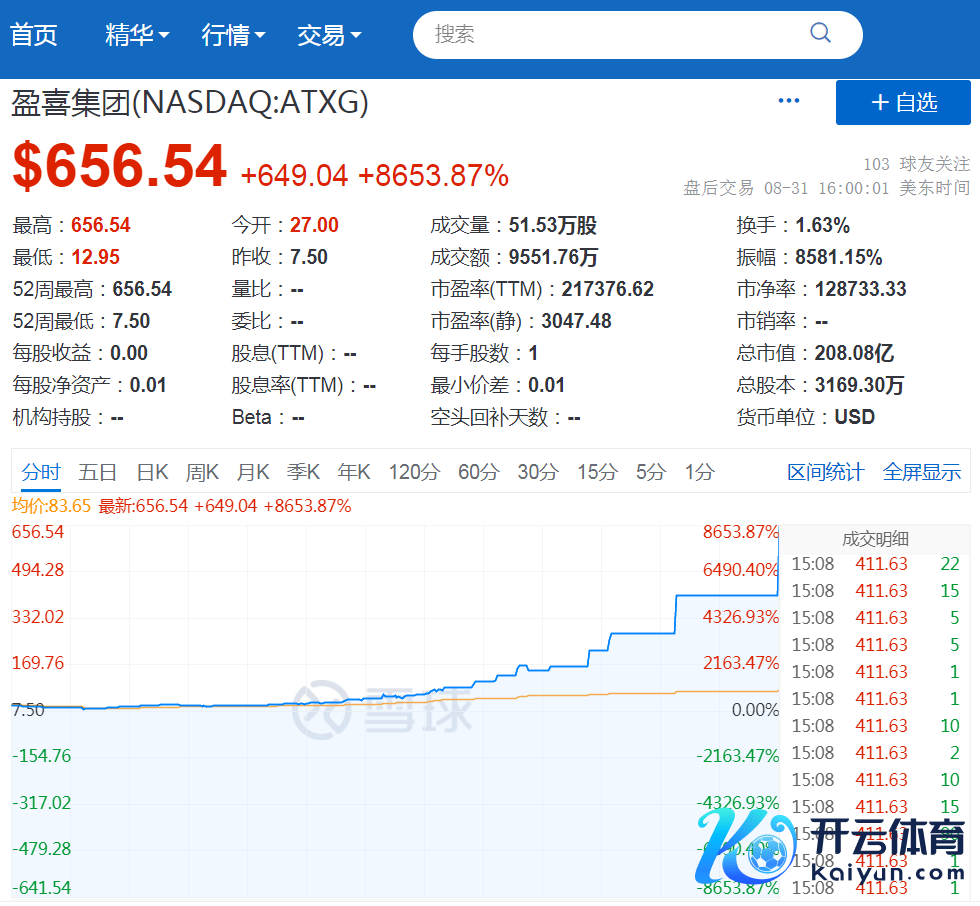Click 市盈率(TTM) value 217376.62

607,289
